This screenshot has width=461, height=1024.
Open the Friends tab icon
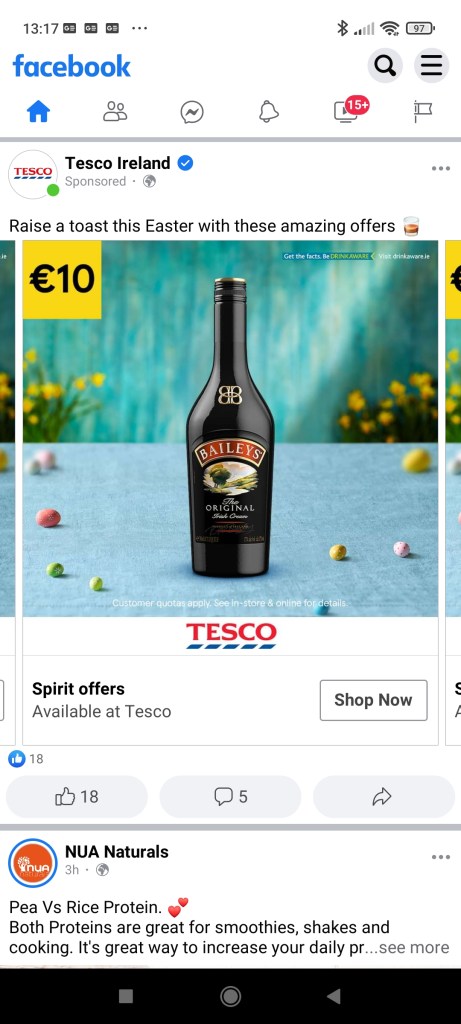point(115,112)
